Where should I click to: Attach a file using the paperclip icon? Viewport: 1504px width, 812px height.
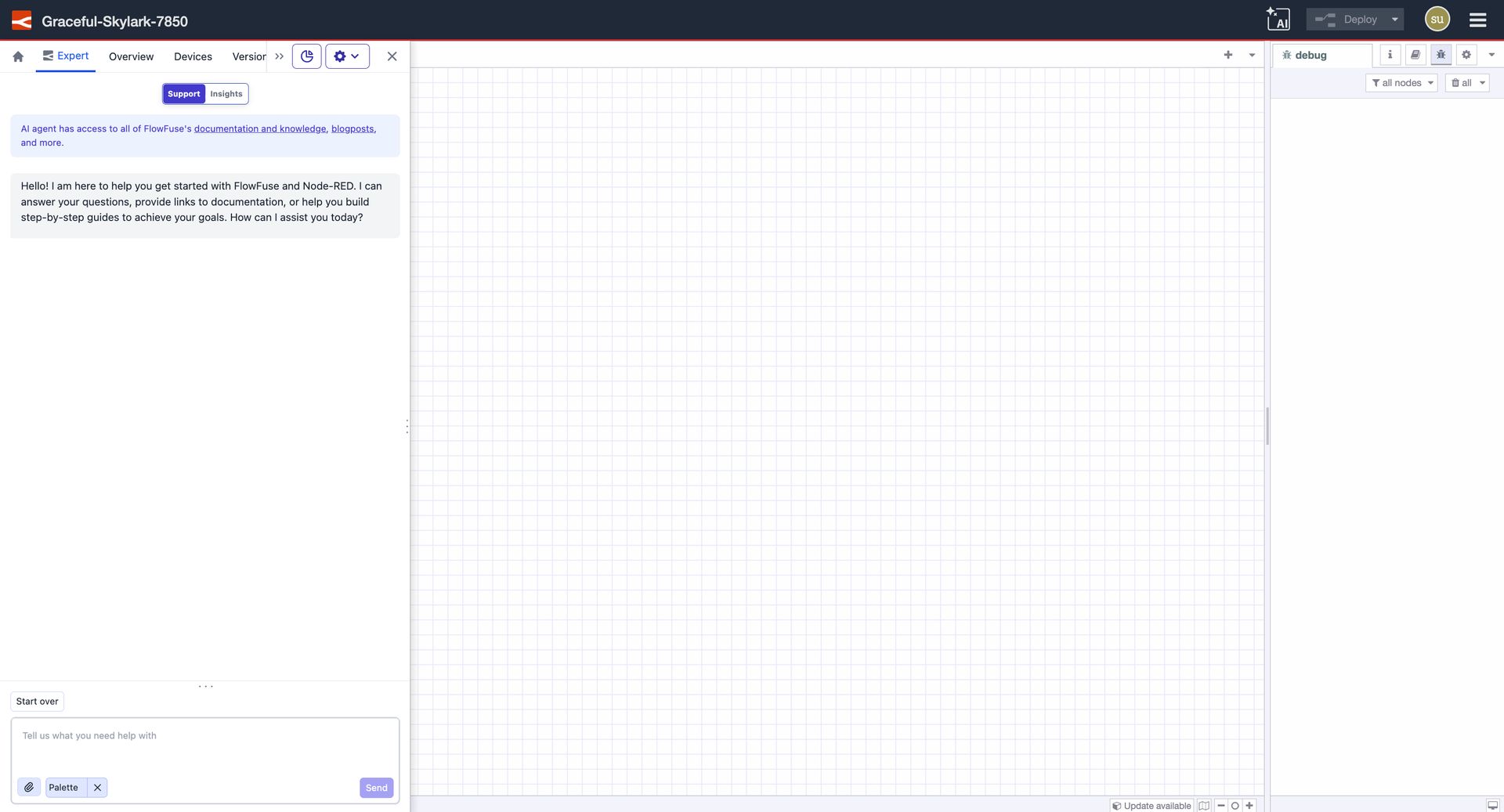[29, 787]
